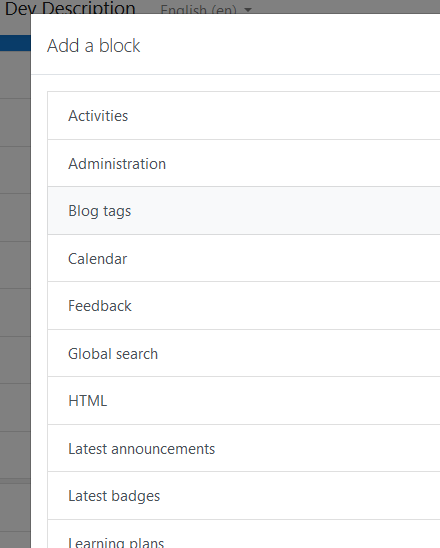Image resolution: width=440 pixels, height=548 pixels.
Task: Choose the HTML block option
Action: [x=244, y=401]
